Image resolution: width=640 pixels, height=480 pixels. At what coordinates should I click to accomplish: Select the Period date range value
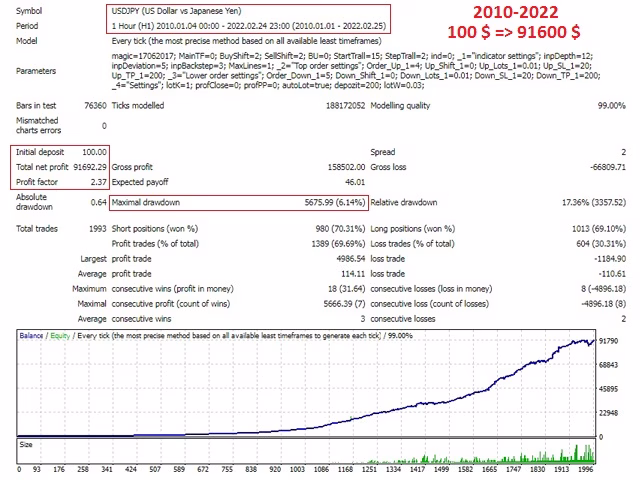point(249,26)
